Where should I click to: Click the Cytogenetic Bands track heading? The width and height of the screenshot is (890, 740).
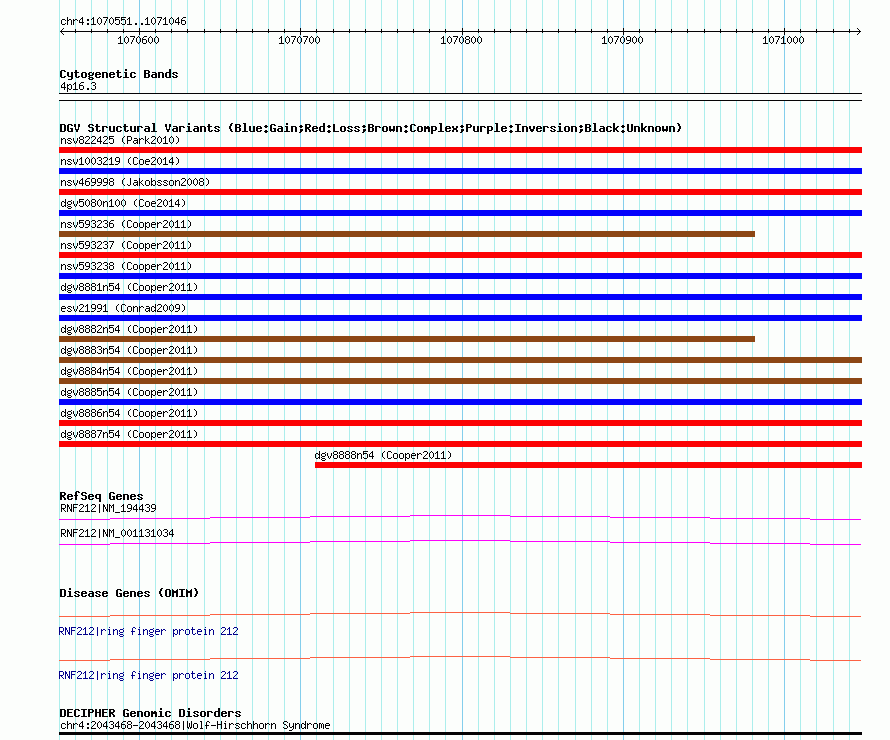[x=119, y=74]
